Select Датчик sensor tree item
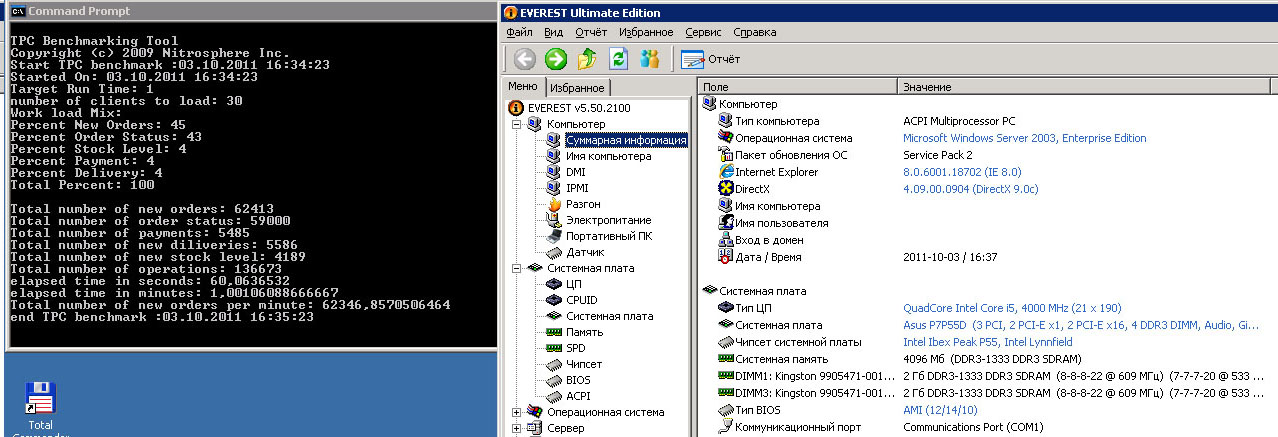 click(585, 252)
